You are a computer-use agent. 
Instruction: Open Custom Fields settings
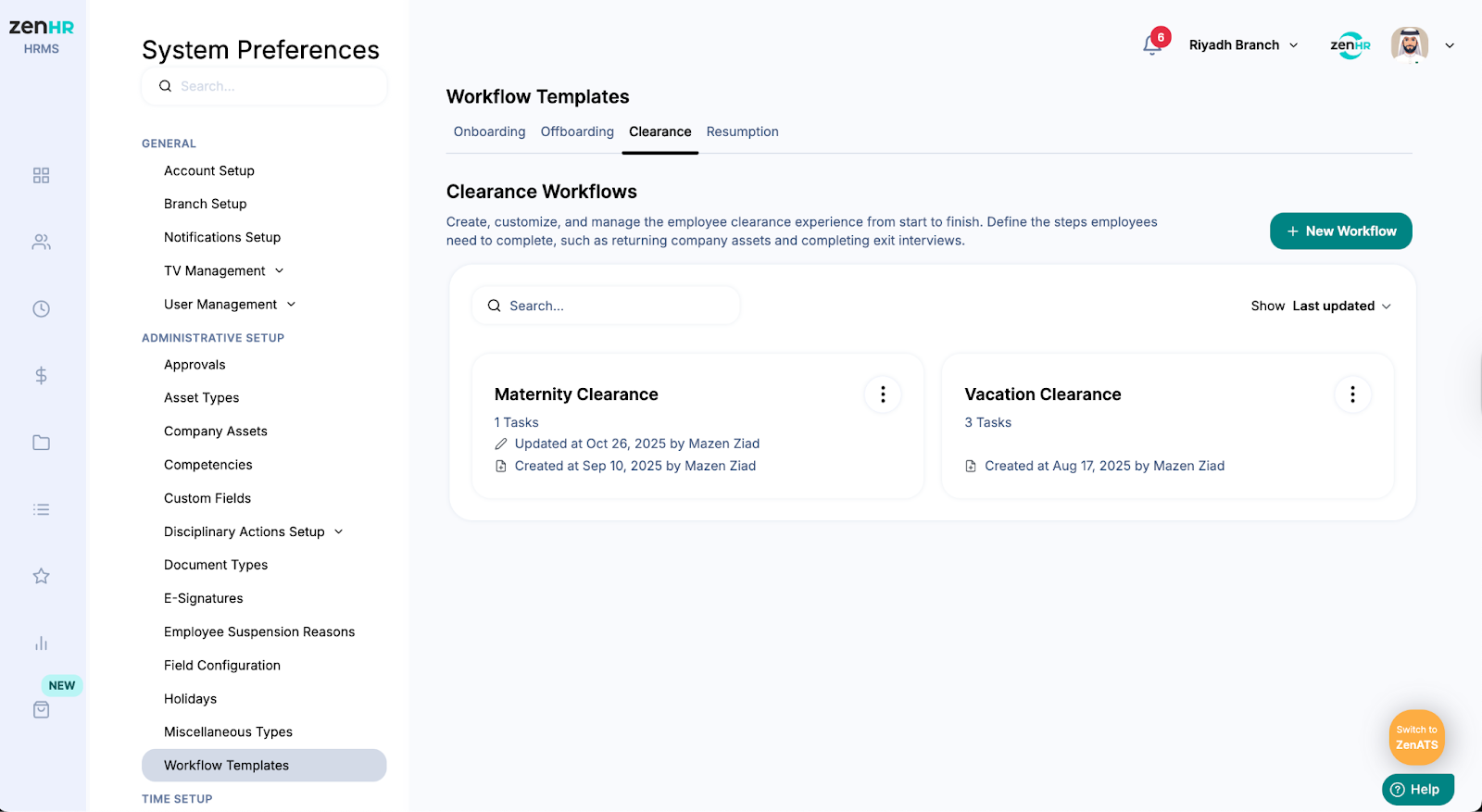[x=207, y=498]
